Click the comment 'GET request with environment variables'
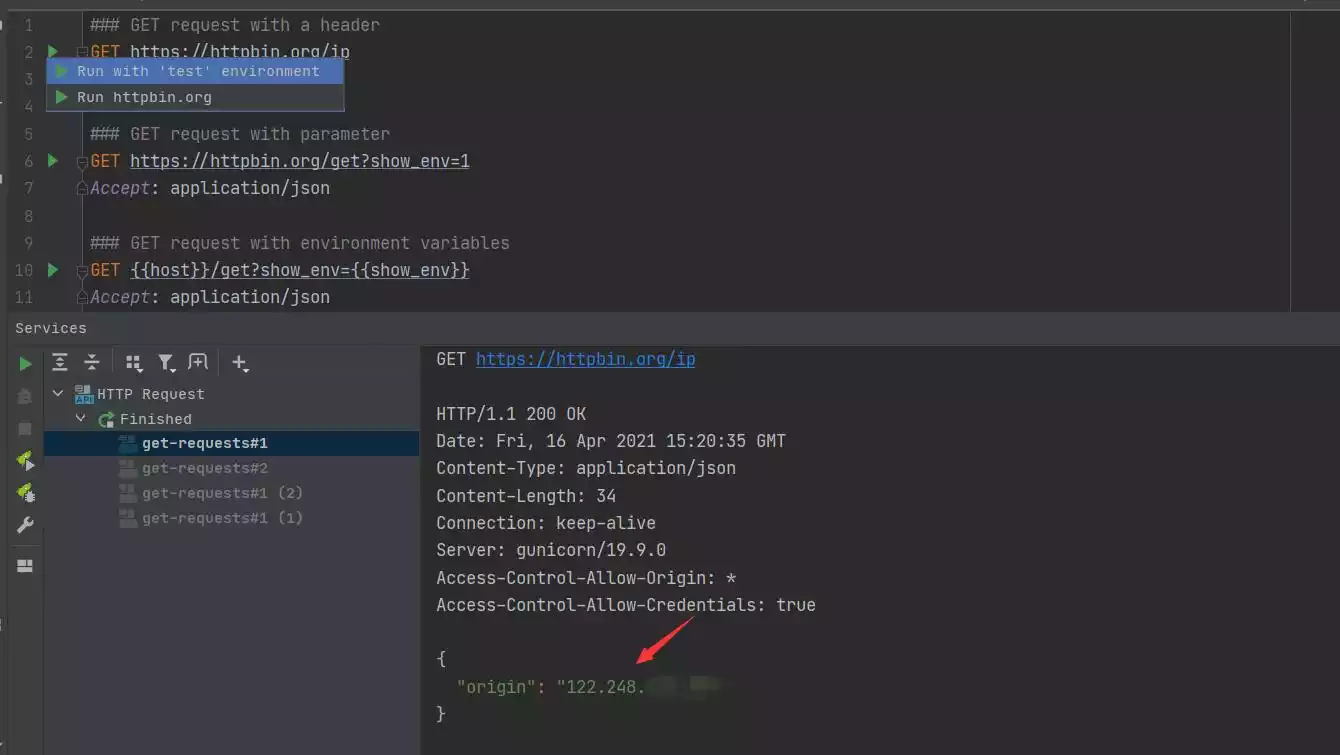The height and width of the screenshot is (755, 1340). click(x=300, y=243)
